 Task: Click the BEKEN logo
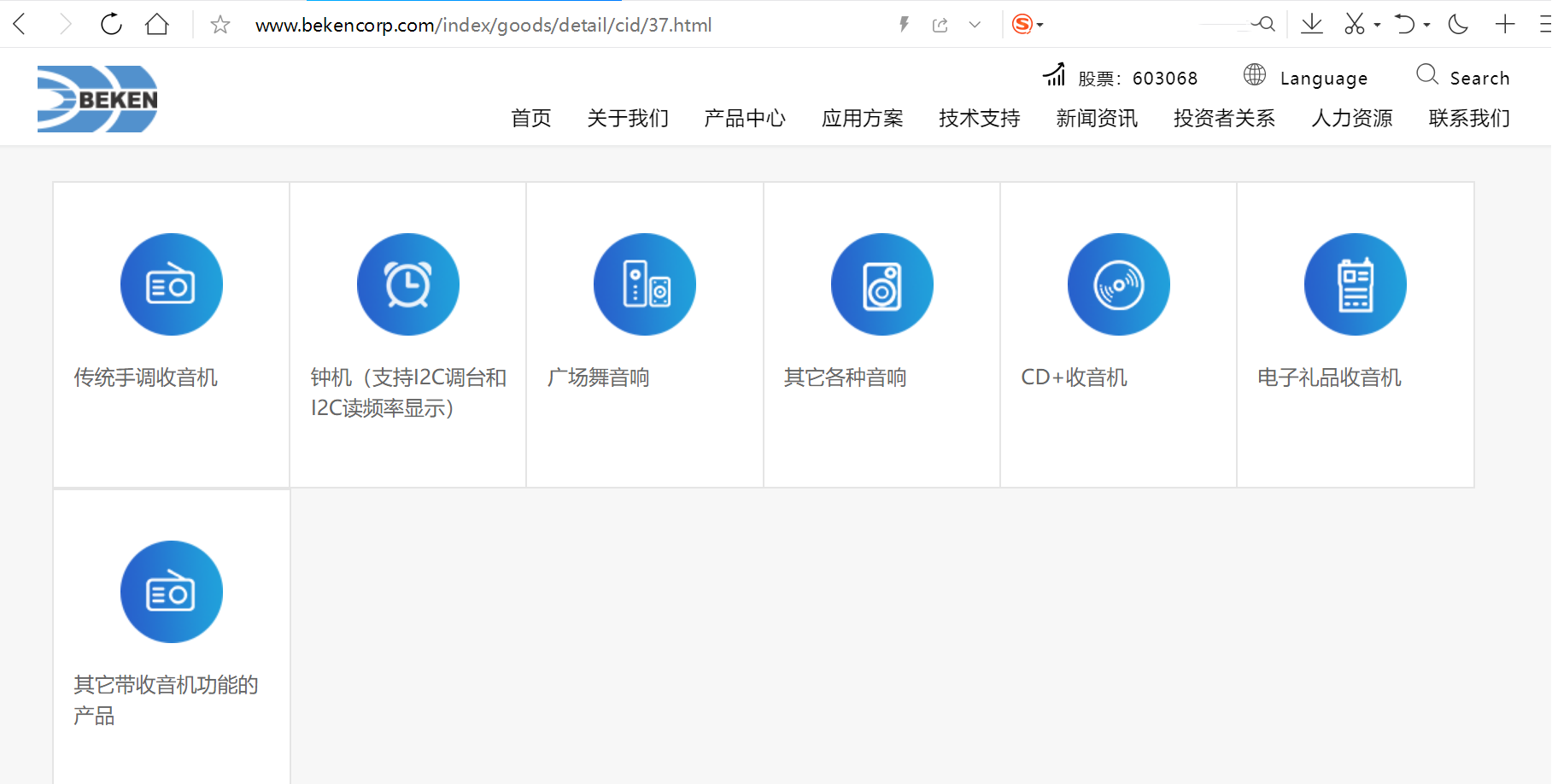[97, 99]
